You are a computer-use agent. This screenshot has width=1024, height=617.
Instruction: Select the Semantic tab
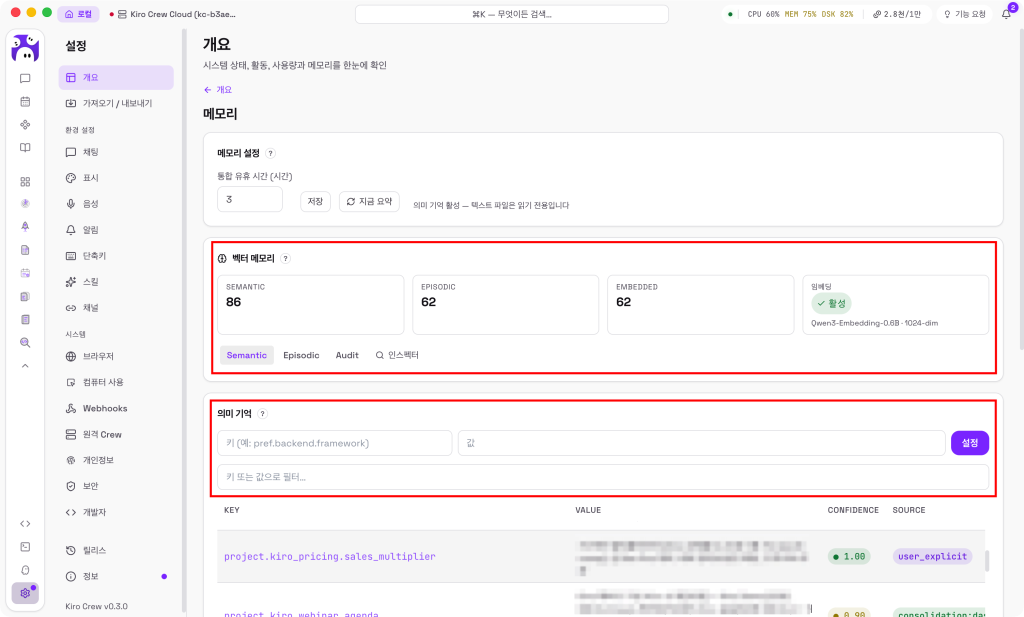point(246,355)
